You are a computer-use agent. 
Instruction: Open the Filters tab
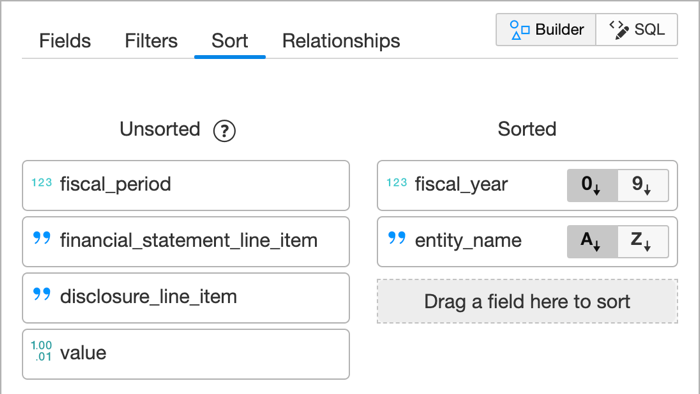pyautogui.click(x=151, y=41)
